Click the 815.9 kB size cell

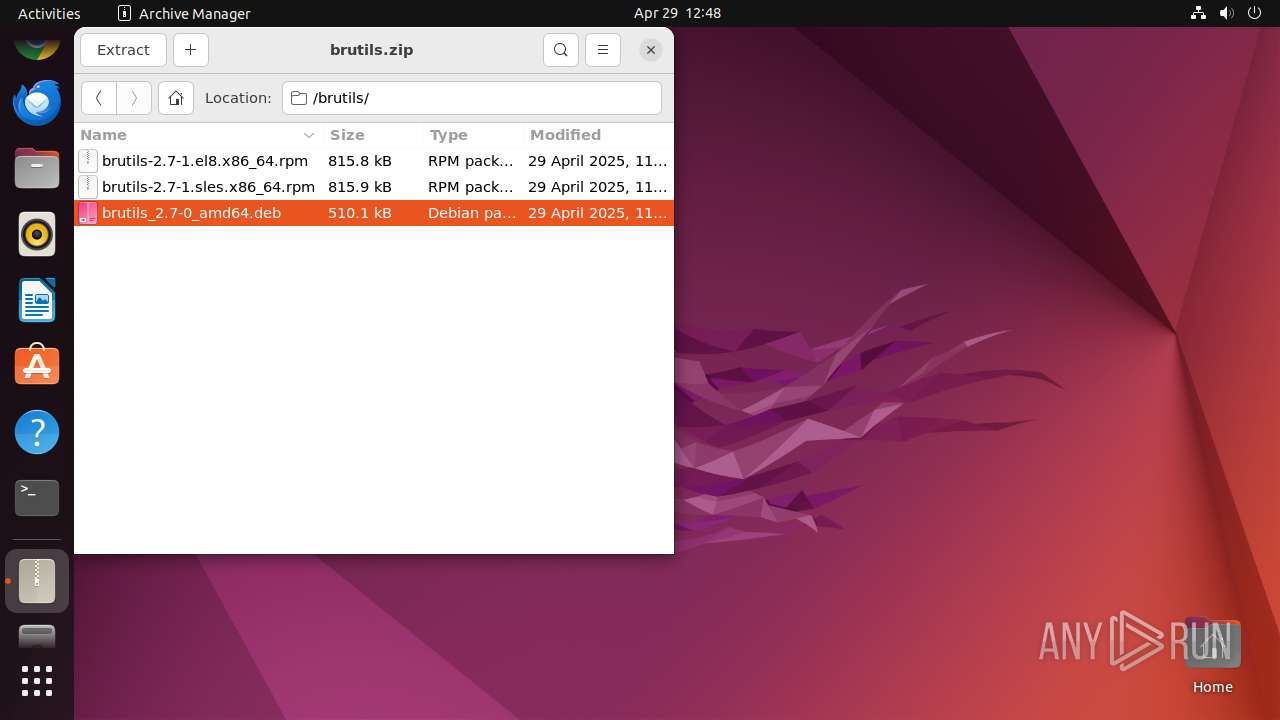360,187
